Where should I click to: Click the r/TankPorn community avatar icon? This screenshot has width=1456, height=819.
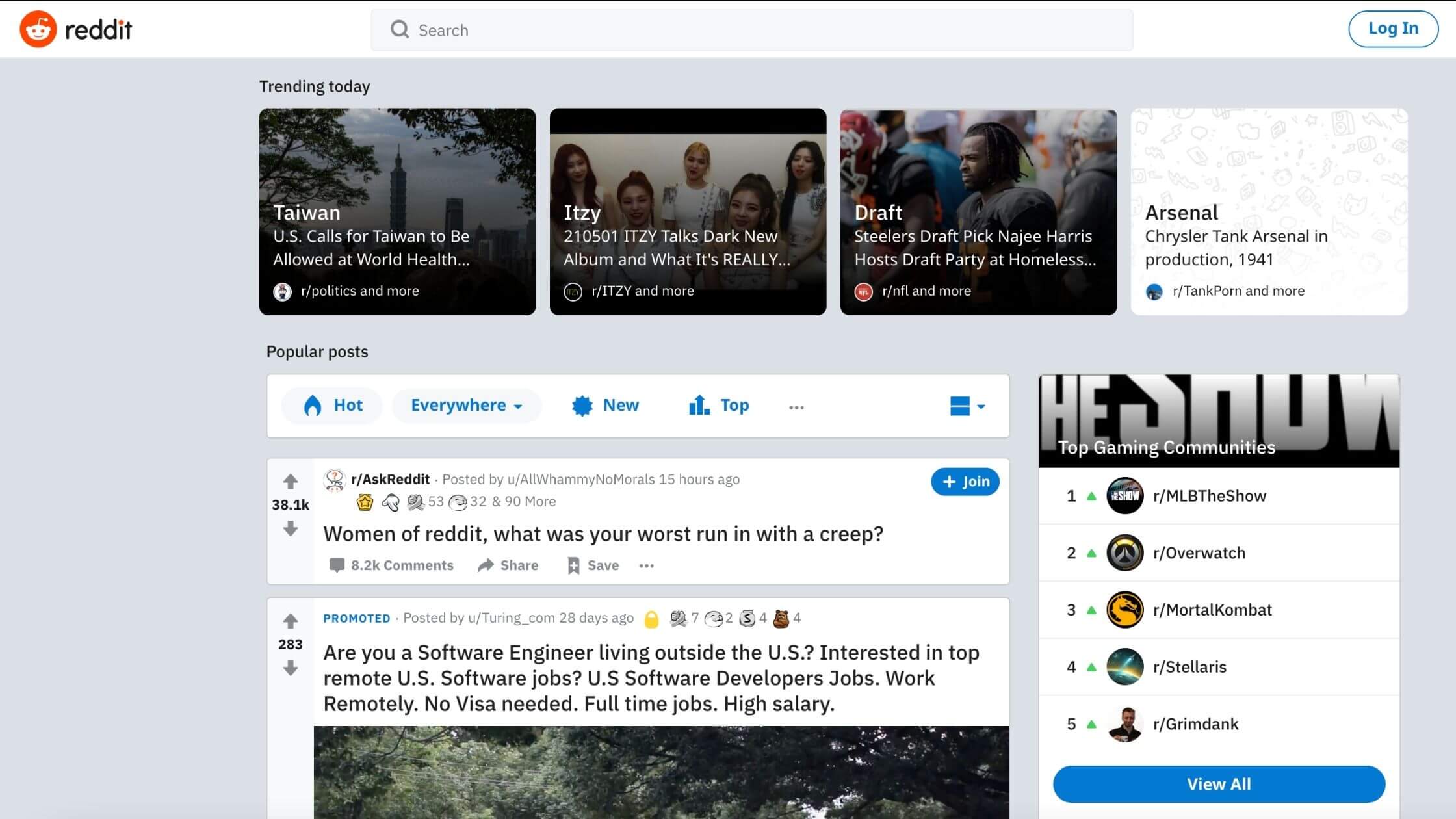point(1154,291)
